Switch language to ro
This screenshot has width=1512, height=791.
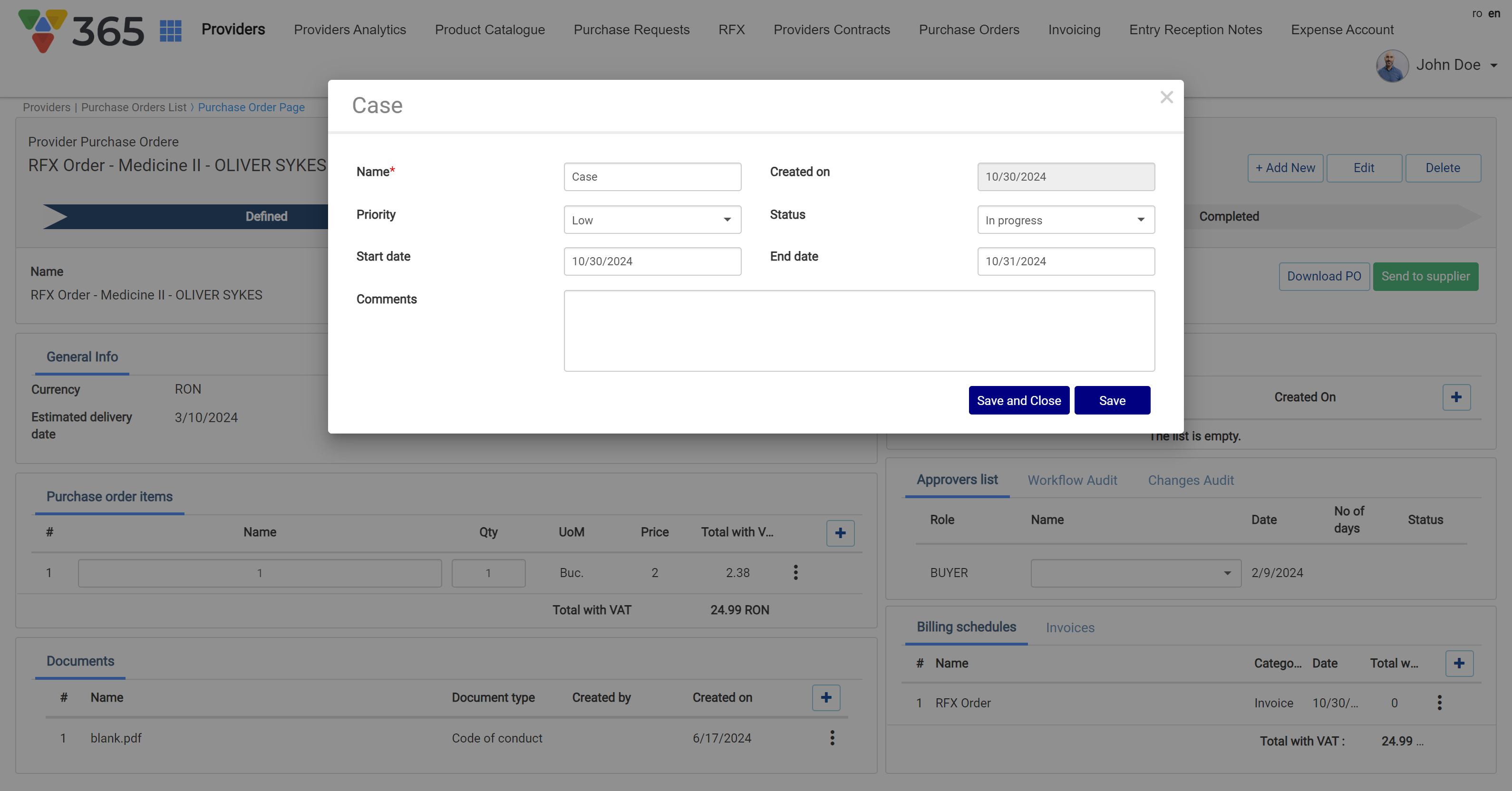click(1477, 13)
